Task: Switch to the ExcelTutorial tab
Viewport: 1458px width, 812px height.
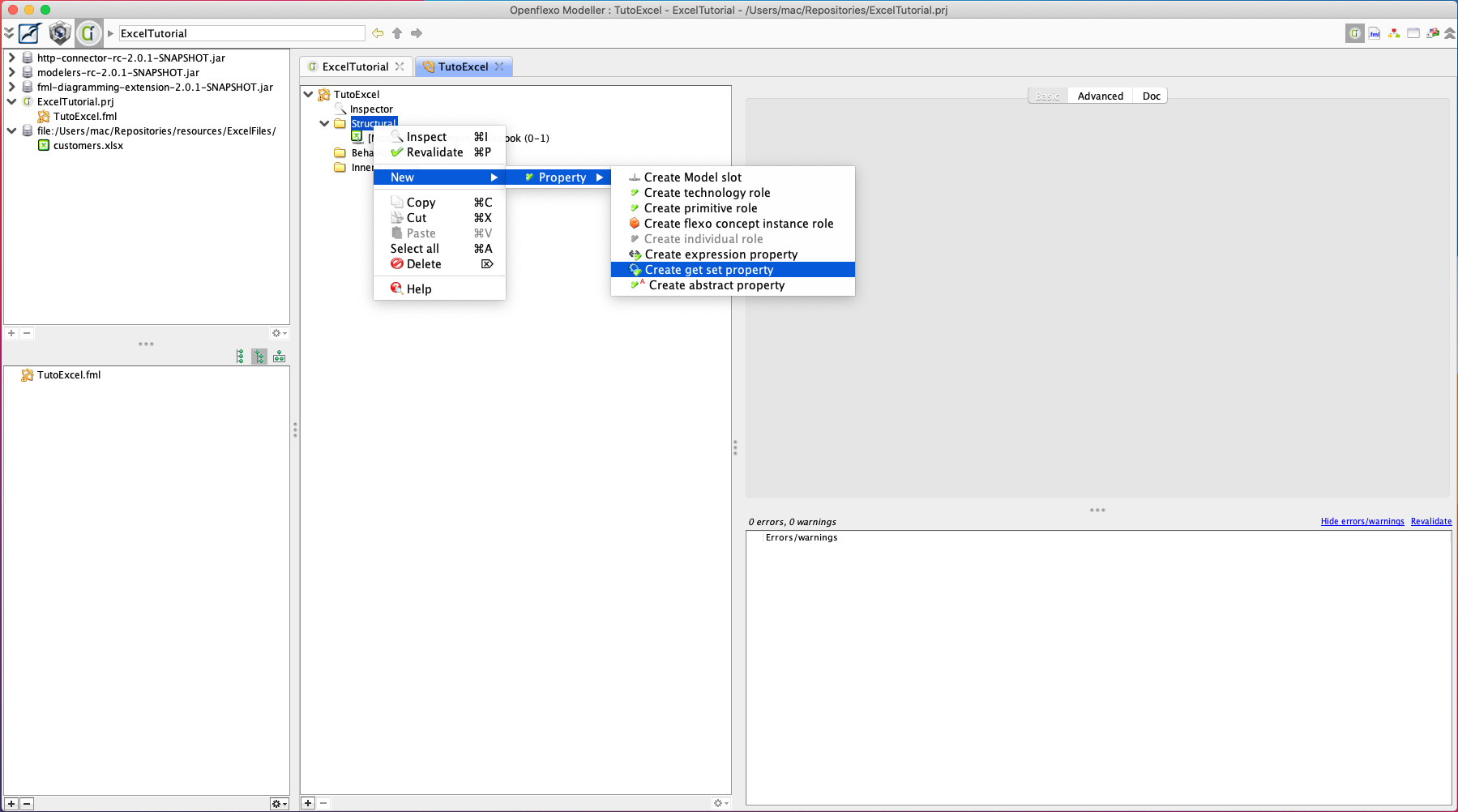Action: coord(355,66)
